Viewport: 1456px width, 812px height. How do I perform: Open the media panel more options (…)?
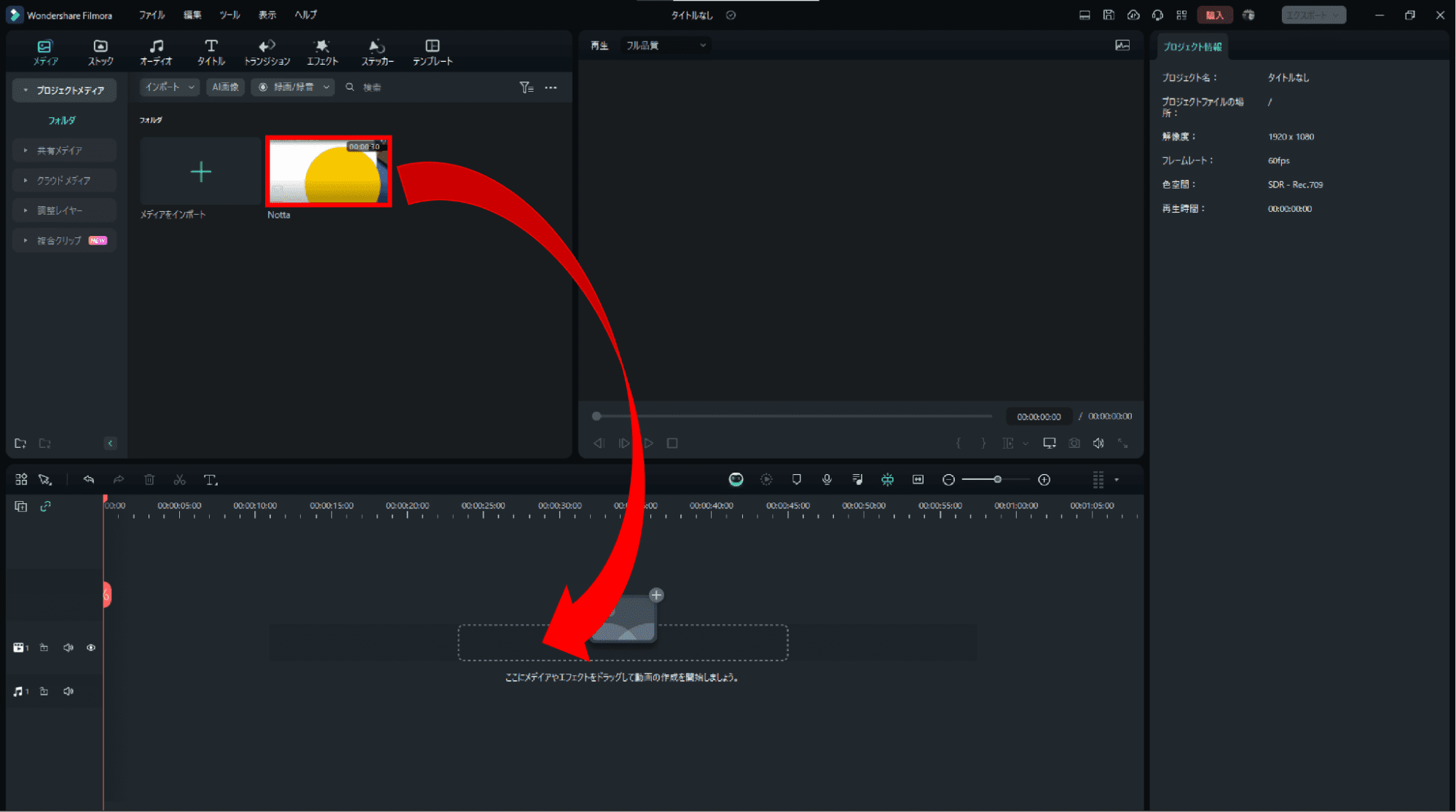click(551, 87)
